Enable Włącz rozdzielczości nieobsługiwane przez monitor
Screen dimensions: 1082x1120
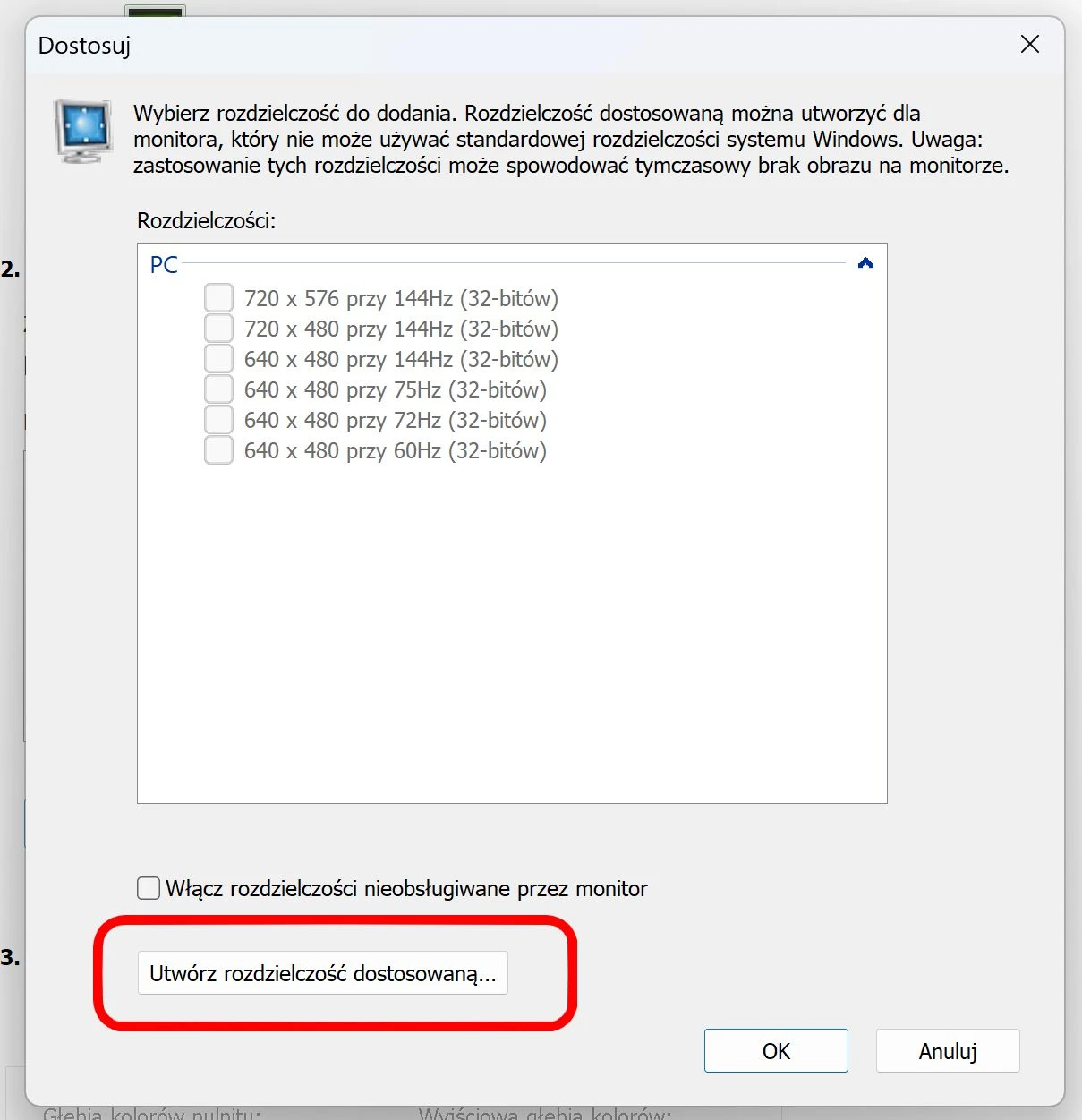click(149, 888)
